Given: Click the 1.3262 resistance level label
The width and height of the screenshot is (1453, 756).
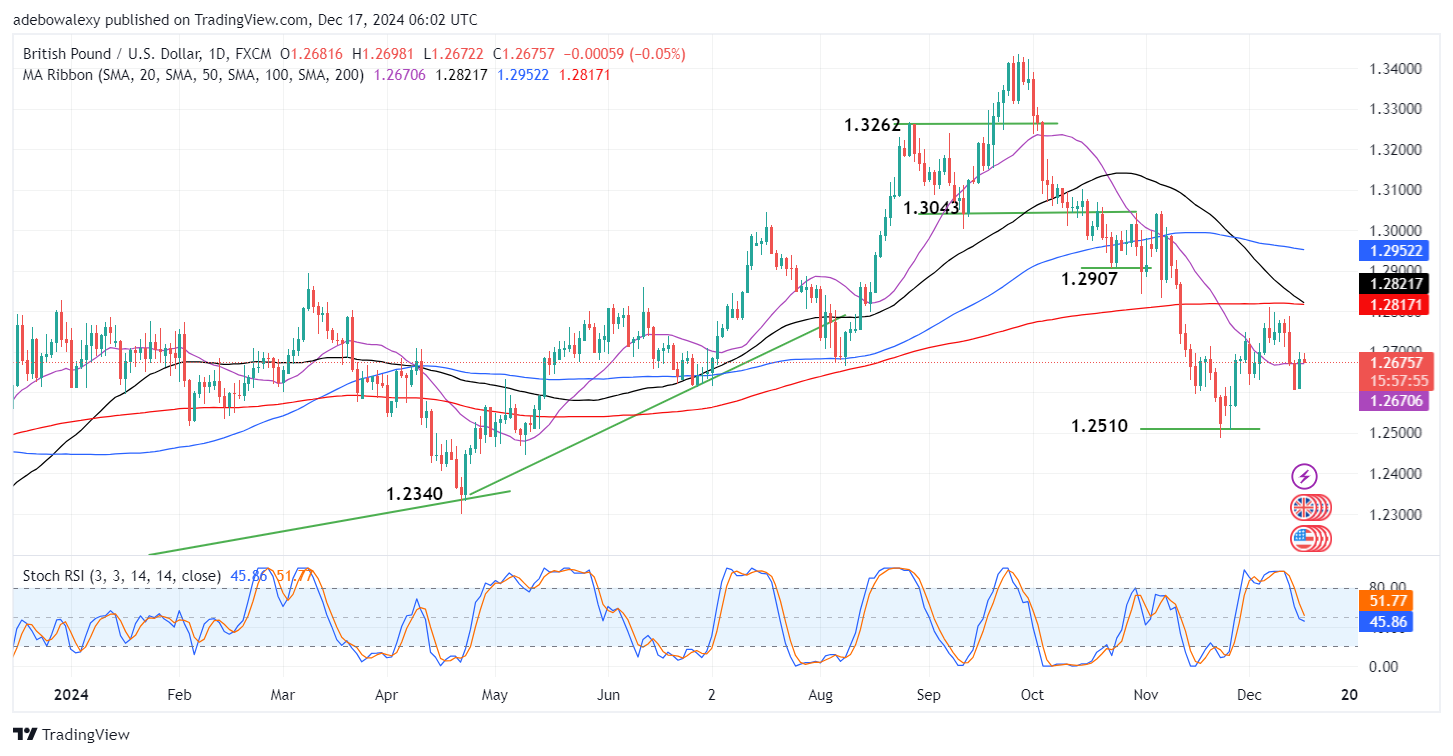Looking at the screenshot, I should [872, 126].
